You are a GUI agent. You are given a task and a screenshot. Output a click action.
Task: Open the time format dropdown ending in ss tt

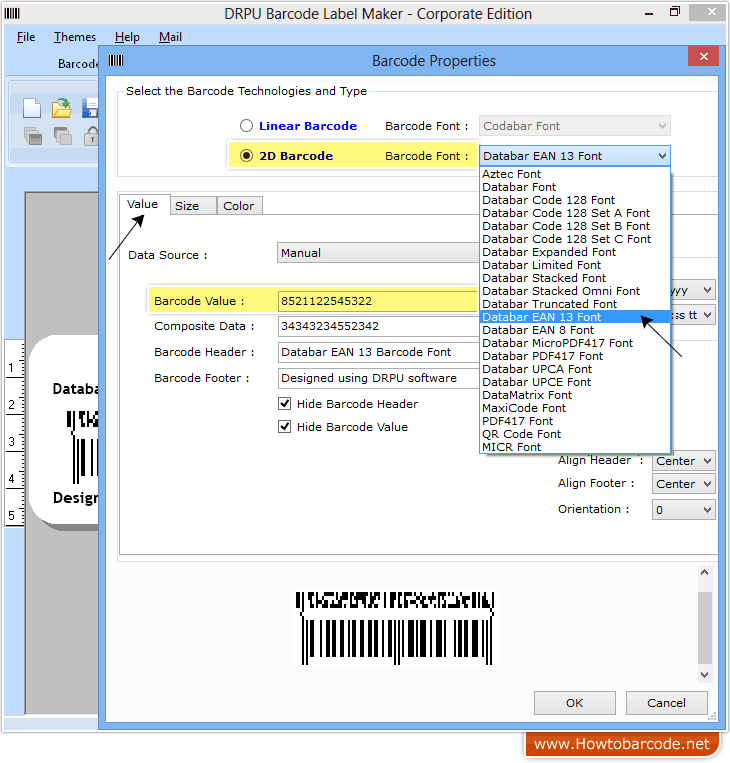693,315
